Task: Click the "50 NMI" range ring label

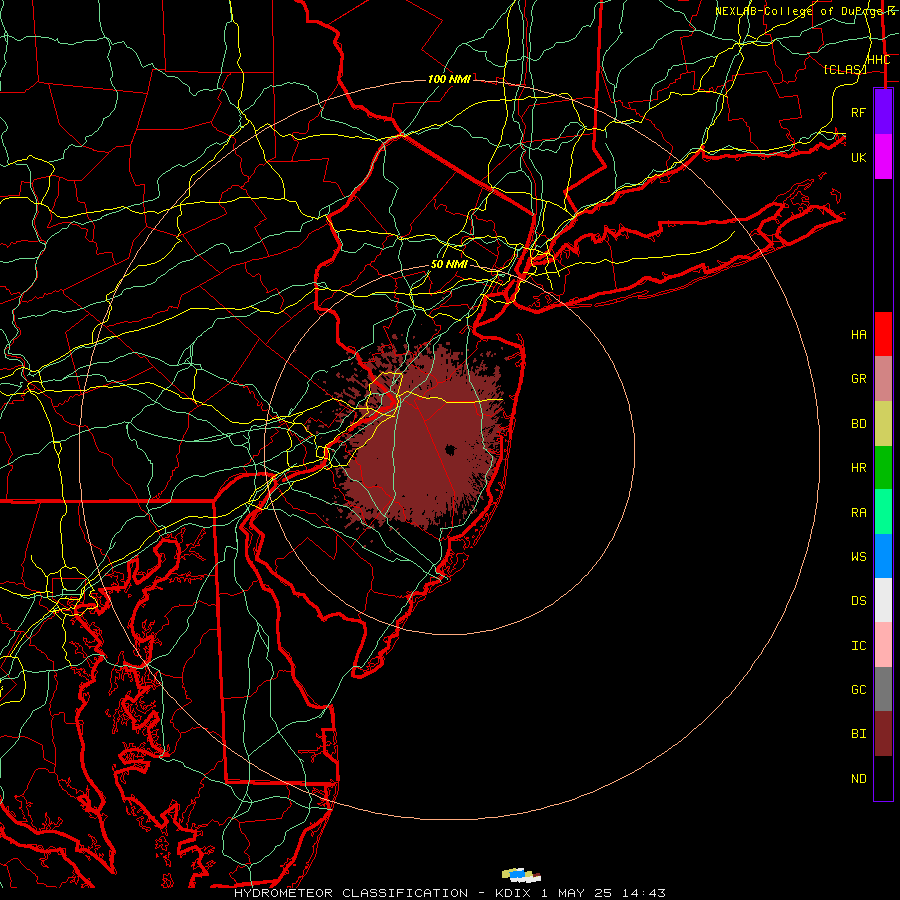Action: tap(449, 264)
